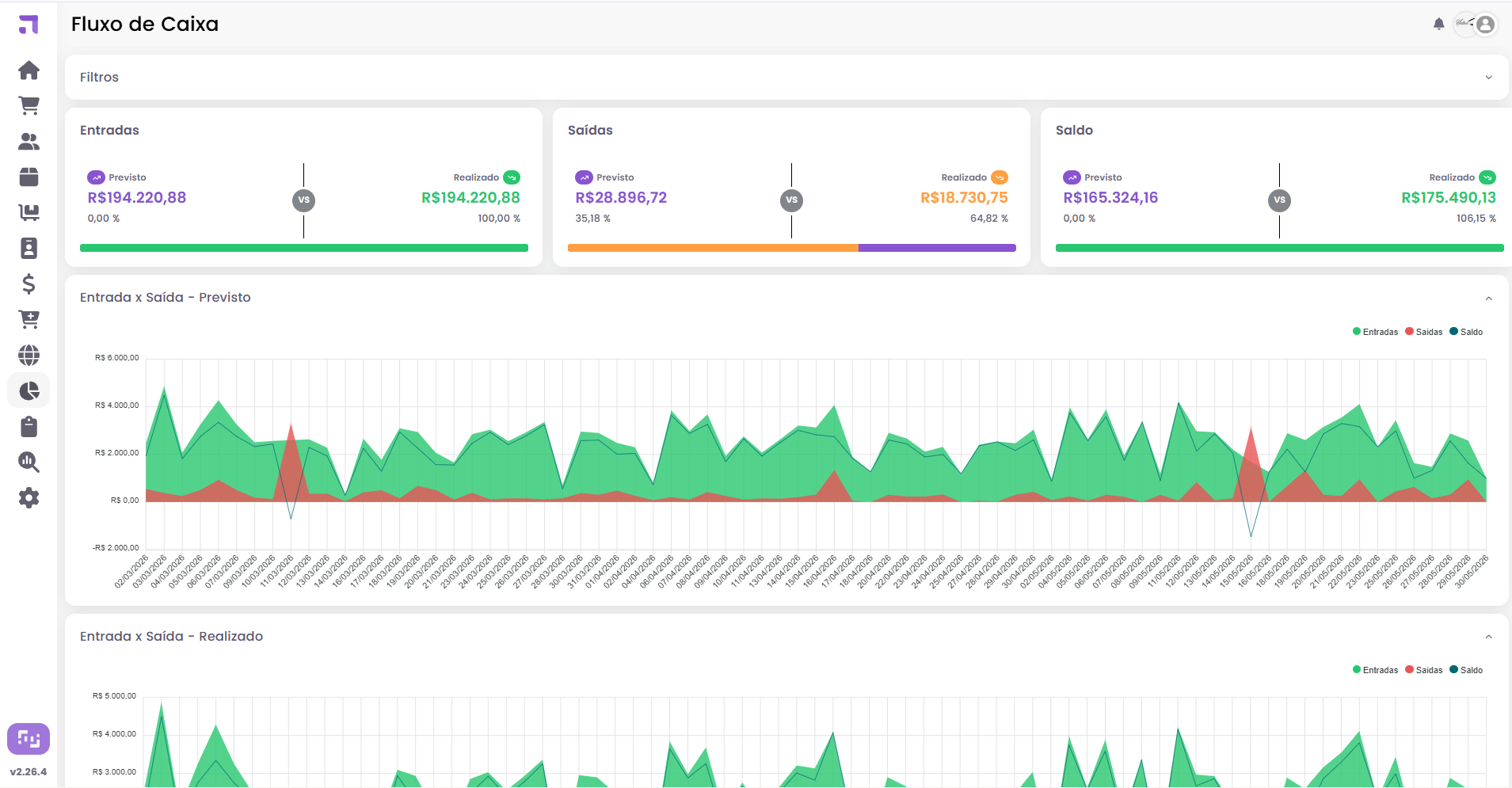Click the red Saídas spike in Previsto chart on 11/03/2026
The image size is (1512, 788).
pos(291,463)
